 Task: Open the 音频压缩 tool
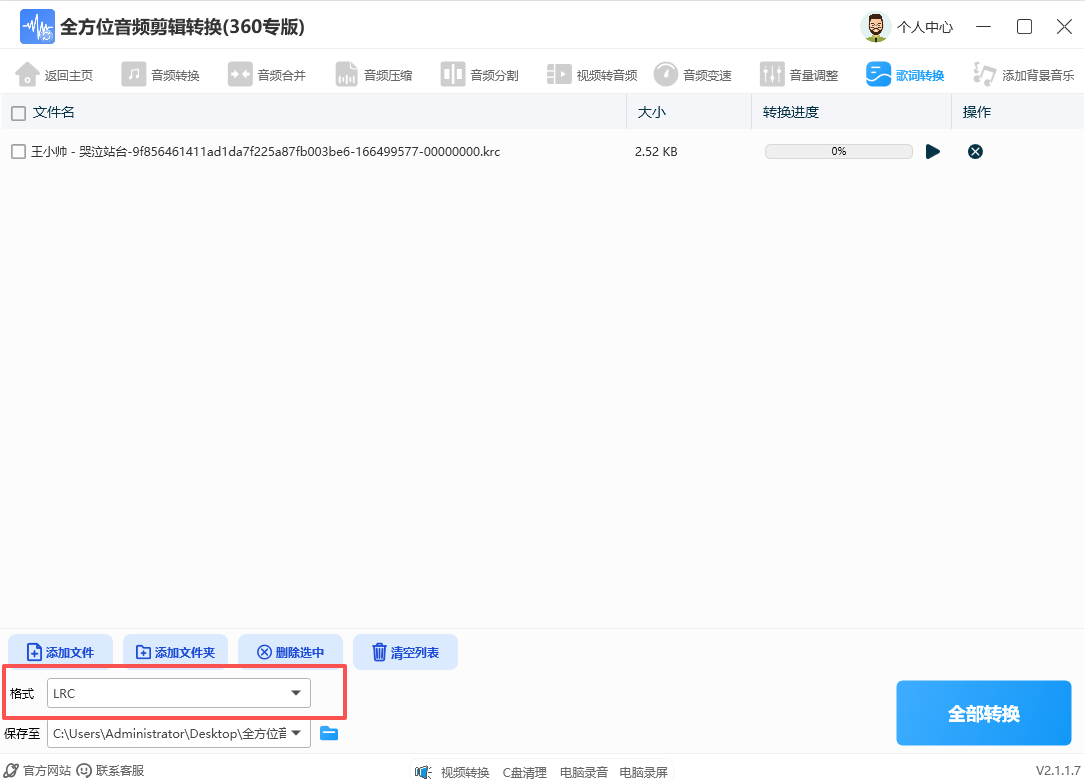(373, 73)
